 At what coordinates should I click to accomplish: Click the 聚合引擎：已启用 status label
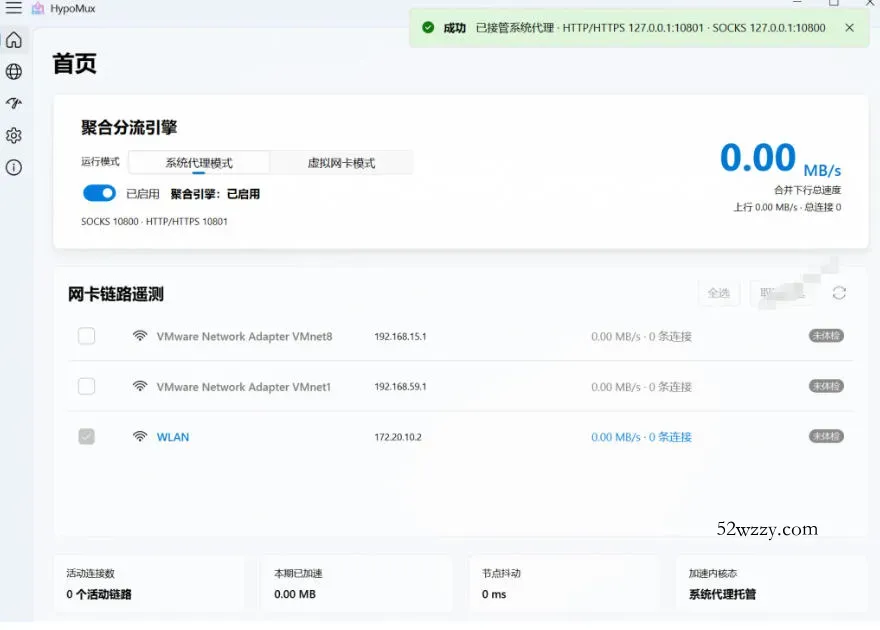coord(215,194)
